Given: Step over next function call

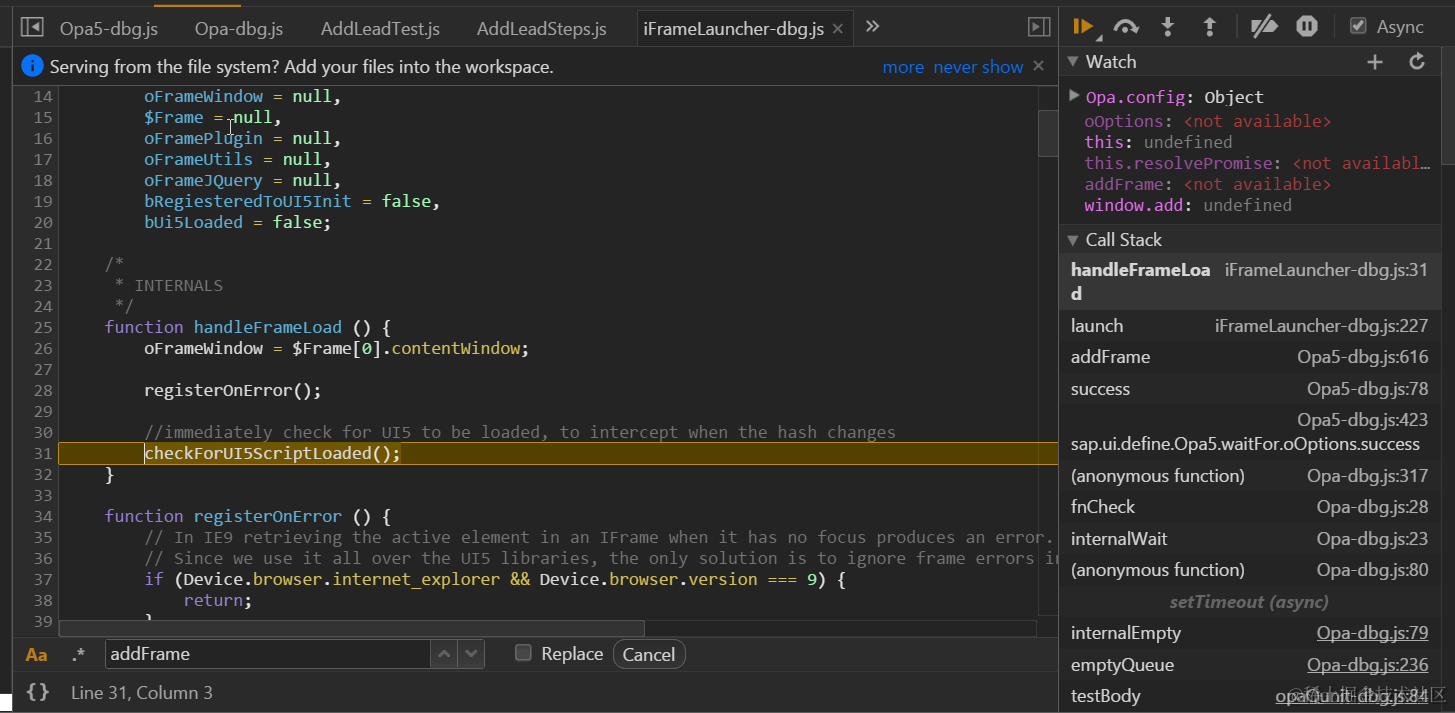Looking at the screenshot, I should (1126, 27).
